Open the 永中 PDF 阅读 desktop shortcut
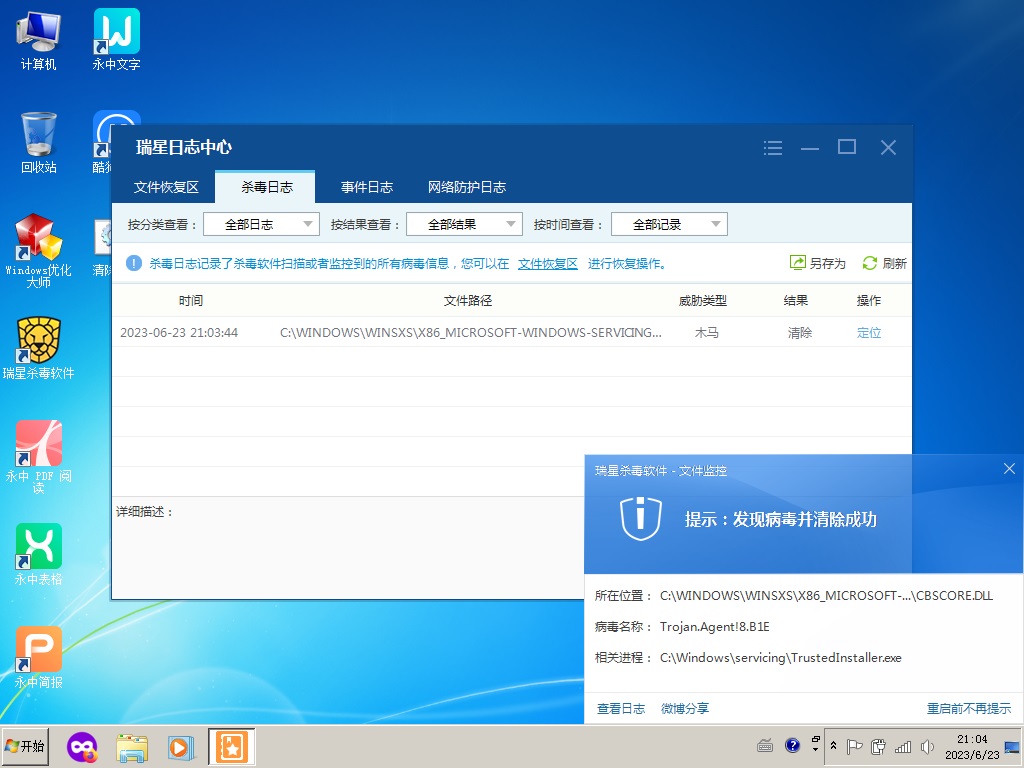Screen dimensions: 1024x768 click(x=39, y=456)
